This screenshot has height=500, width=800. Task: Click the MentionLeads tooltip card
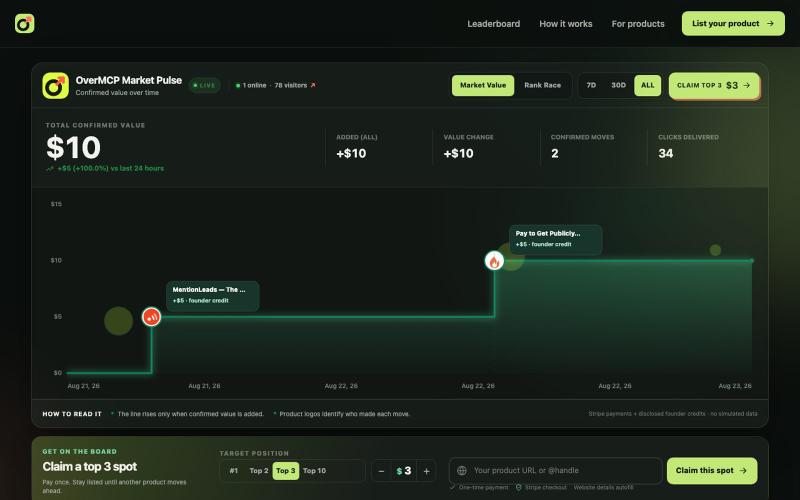pos(212,295)
